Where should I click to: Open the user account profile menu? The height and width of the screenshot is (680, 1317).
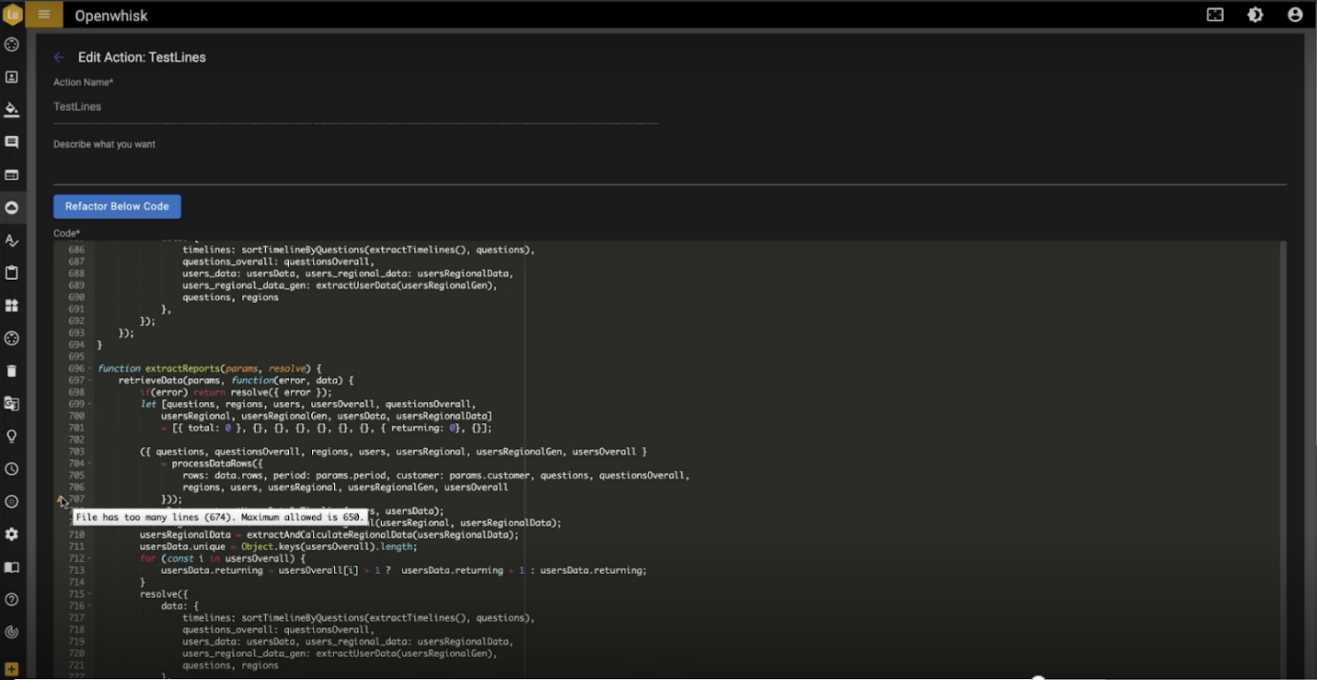point(1295,15)
